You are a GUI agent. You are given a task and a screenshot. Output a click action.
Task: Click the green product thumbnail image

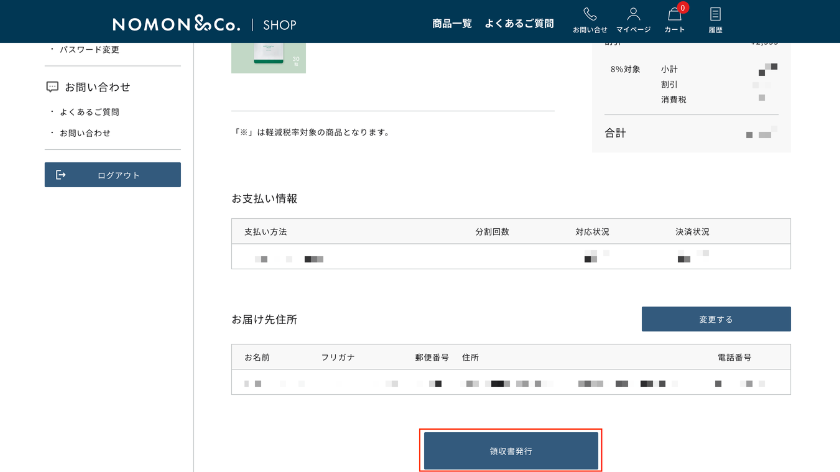pos(268,57)
